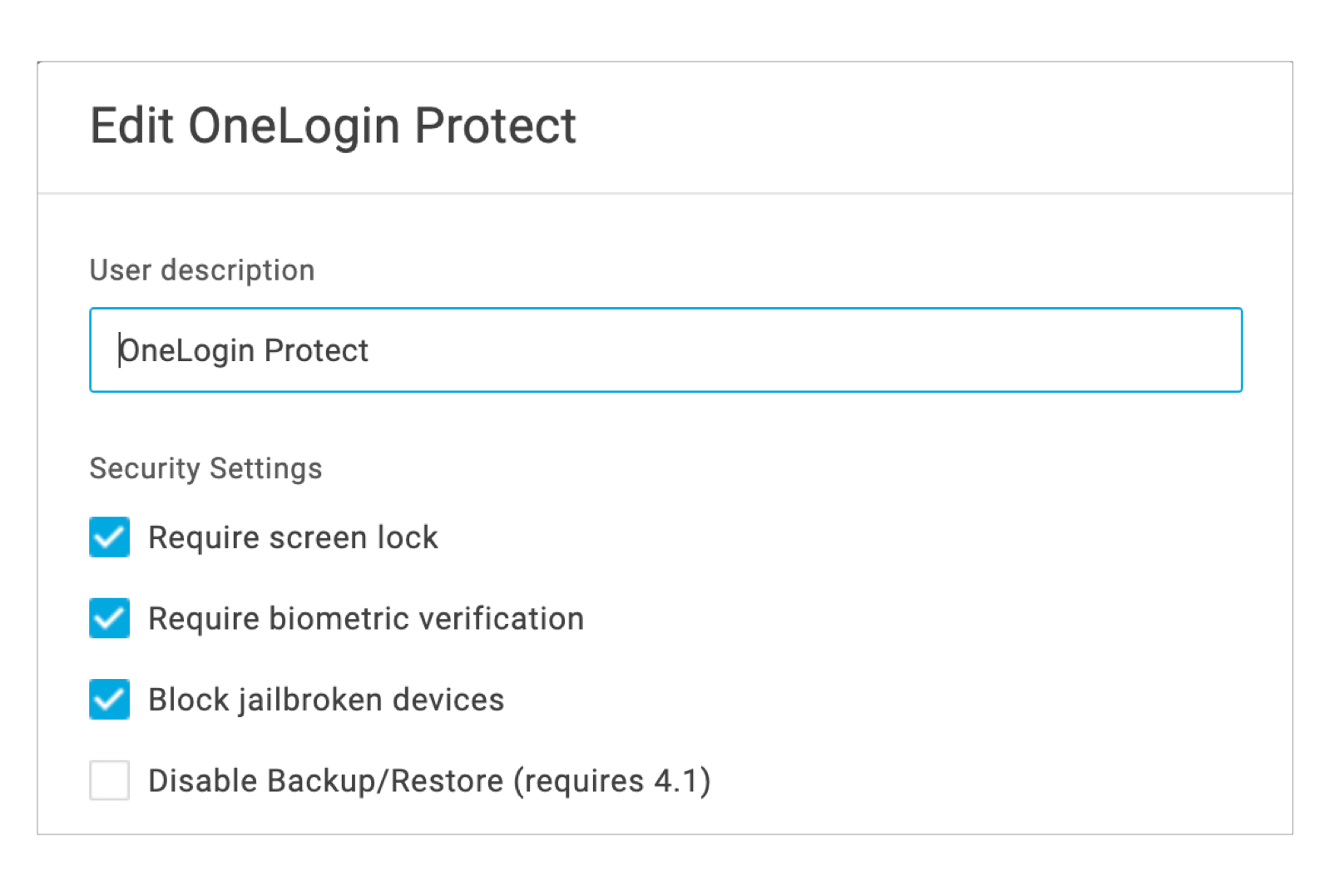Place cursor in the OneLogin Protect text box
Viewport: 1331px width, 896px height.
pyautogui.click(x=582, y=349)
